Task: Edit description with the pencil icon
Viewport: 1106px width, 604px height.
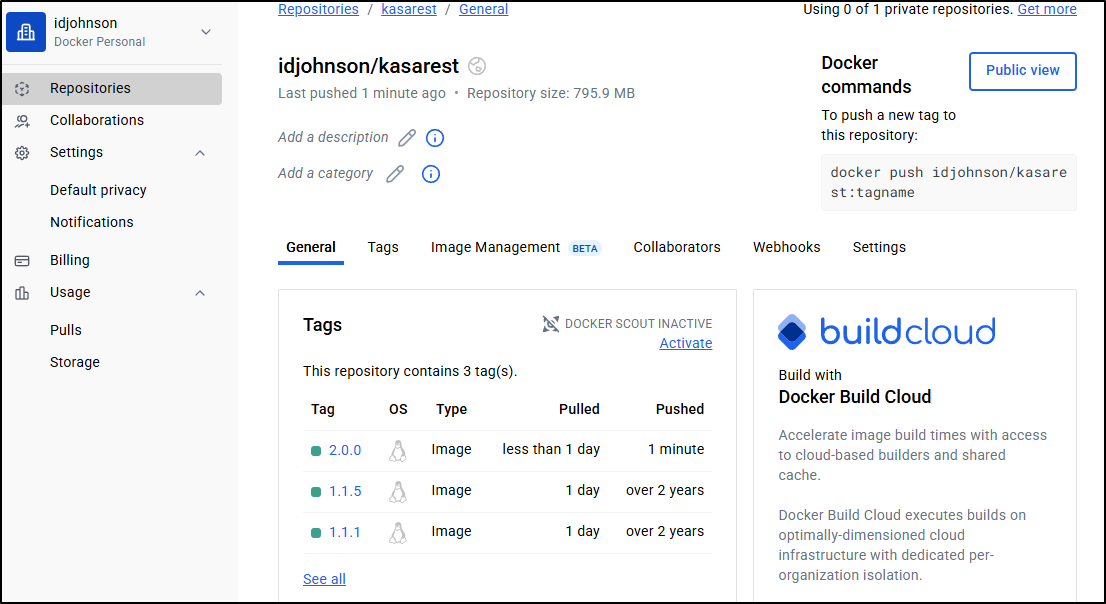Action: [x=407, y=138]
